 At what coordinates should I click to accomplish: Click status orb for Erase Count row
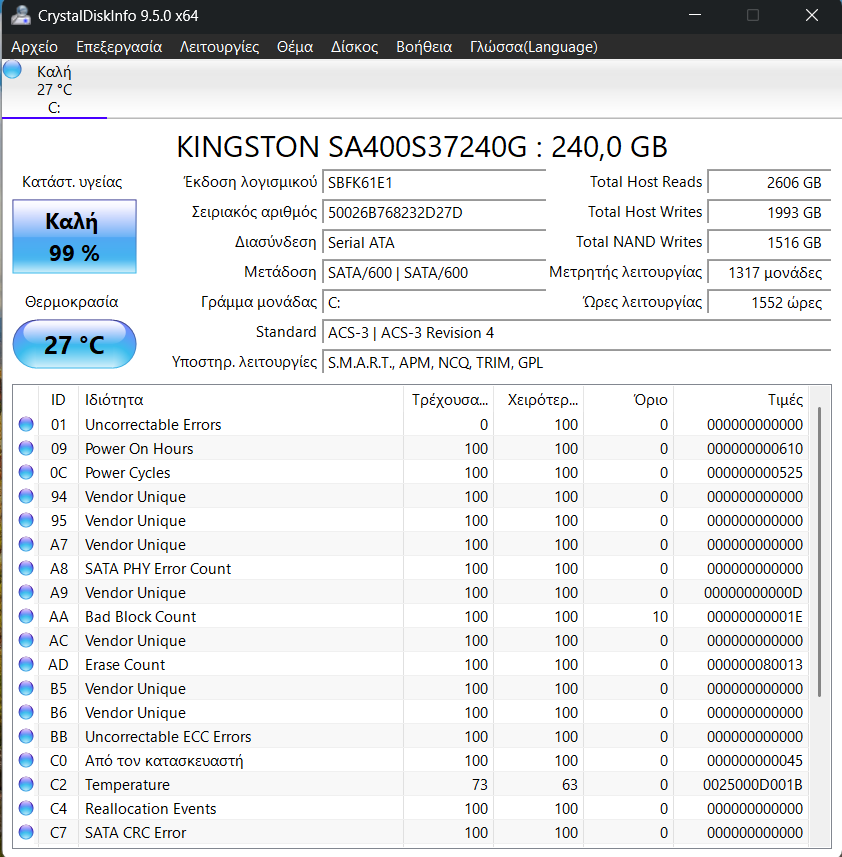[26, 664]
